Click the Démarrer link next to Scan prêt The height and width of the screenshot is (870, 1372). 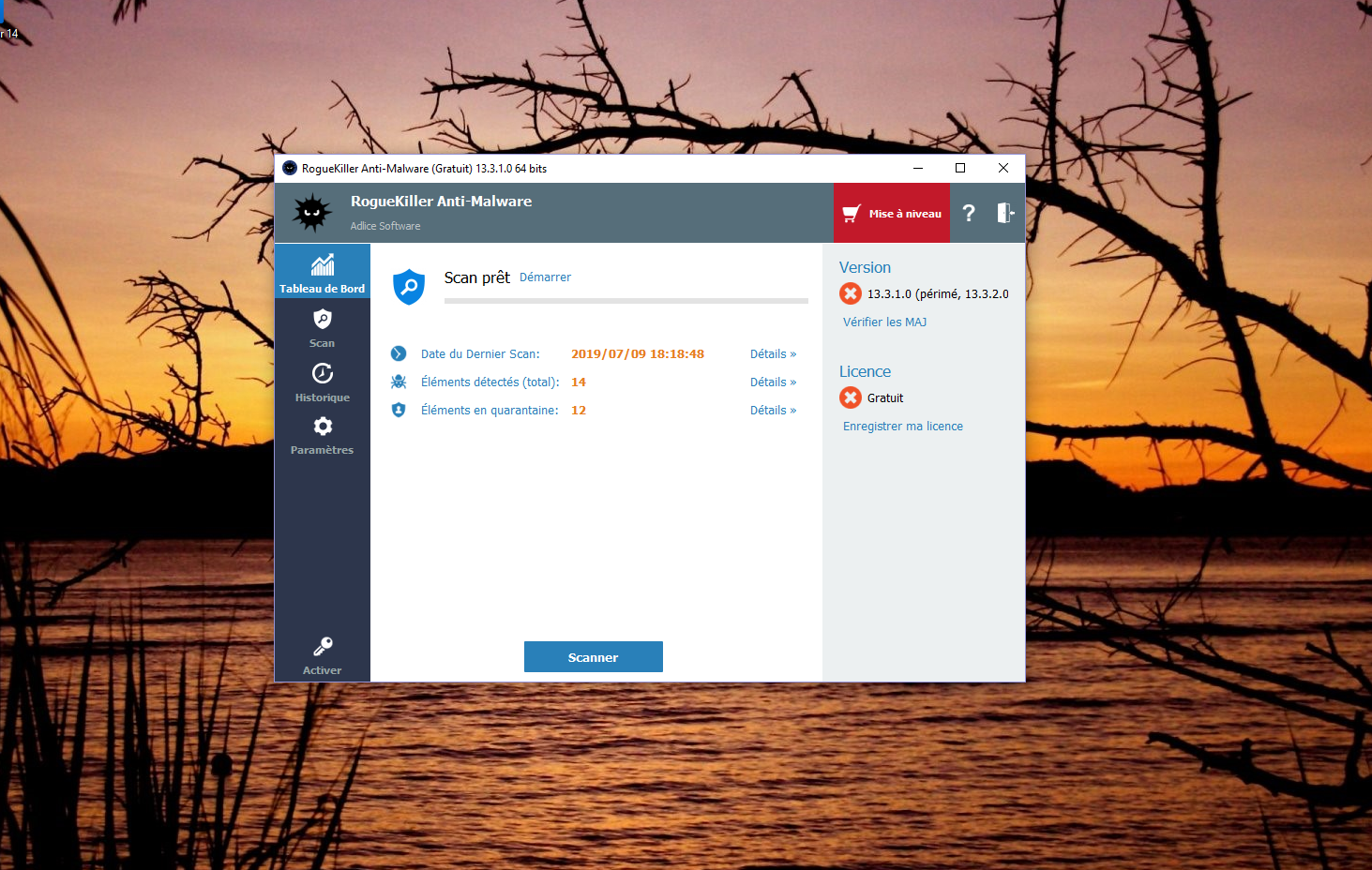[x=545, y=277]
